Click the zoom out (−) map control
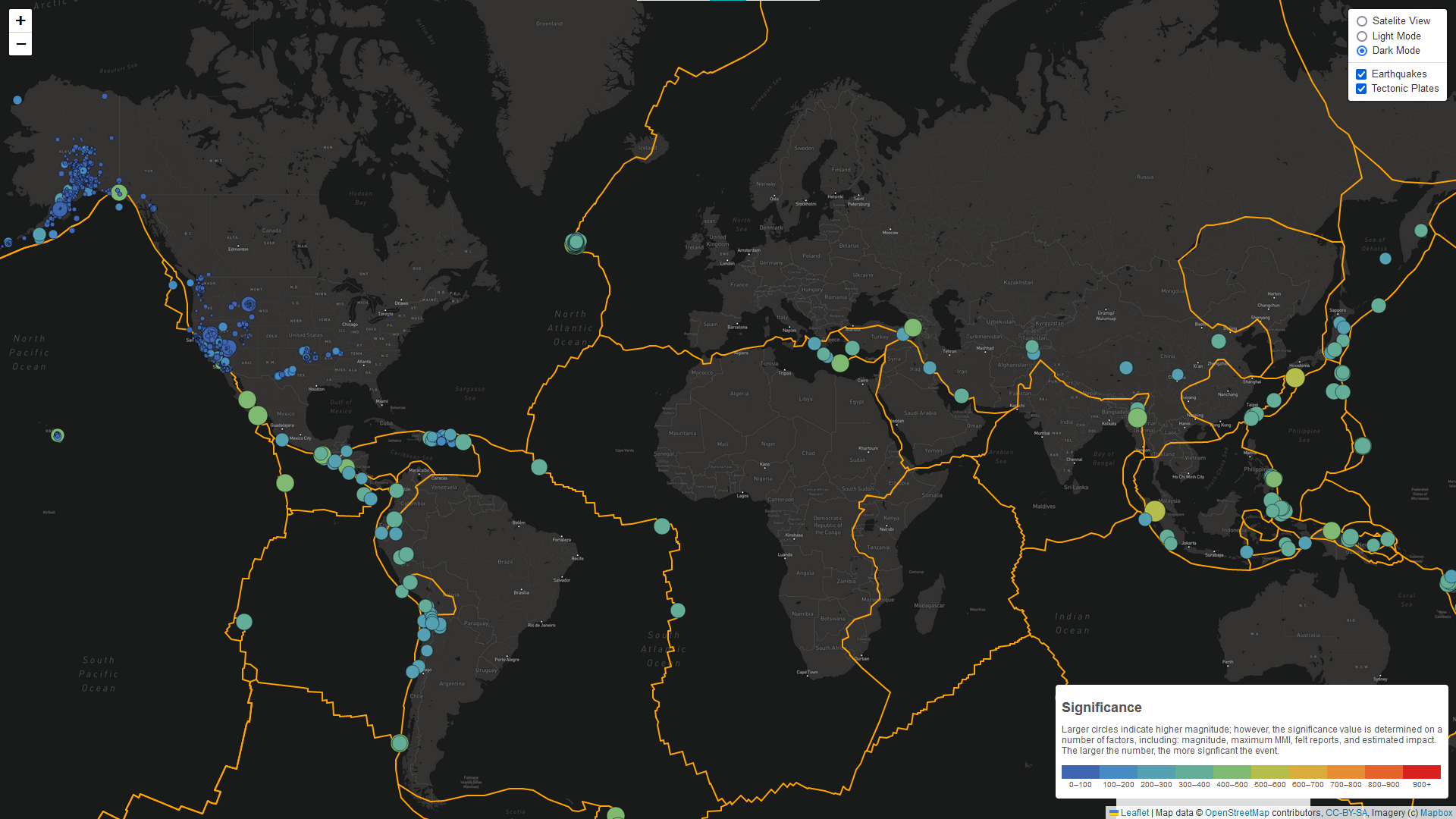Viewport: 1456px width, 819px height. click(20, 44)
